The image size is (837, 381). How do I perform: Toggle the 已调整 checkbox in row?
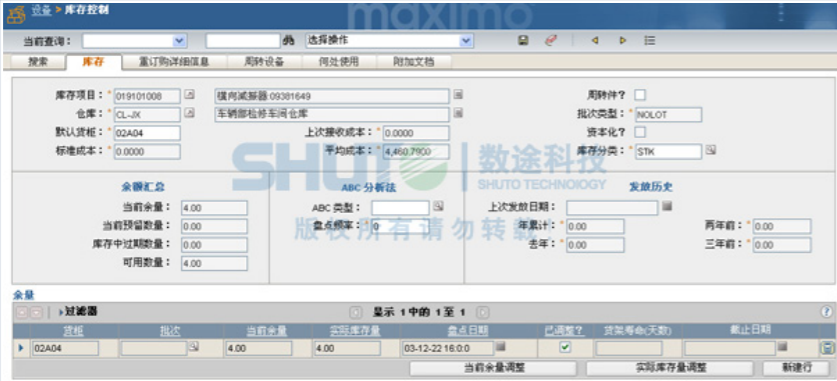565,347
